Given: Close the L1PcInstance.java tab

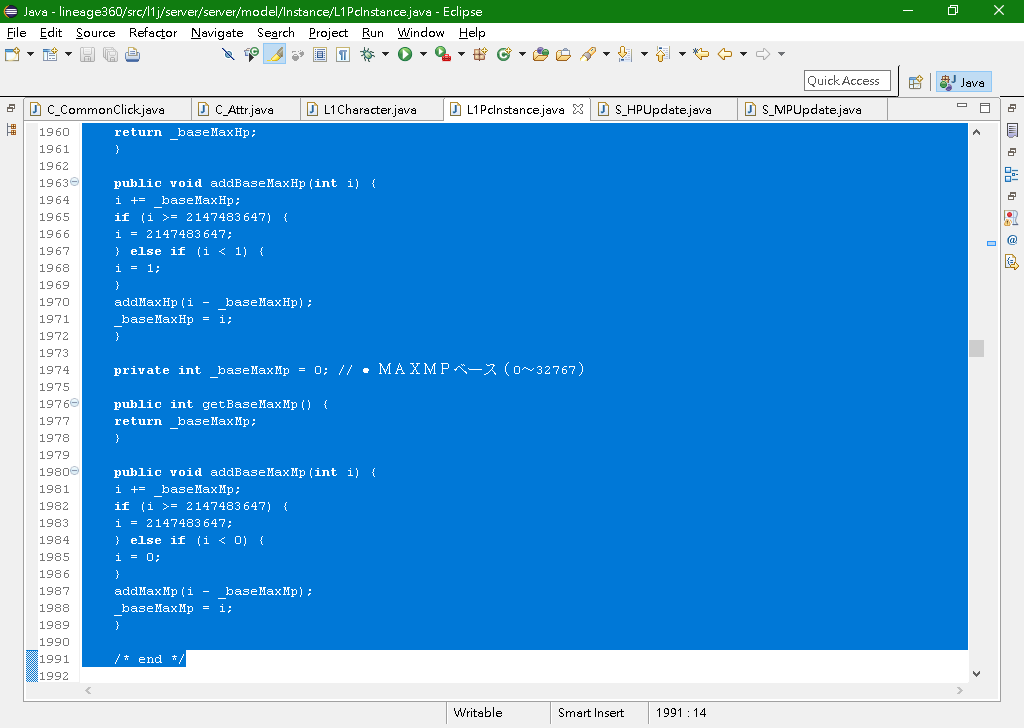Looking at the screenshot, I should tap(578, 109).
